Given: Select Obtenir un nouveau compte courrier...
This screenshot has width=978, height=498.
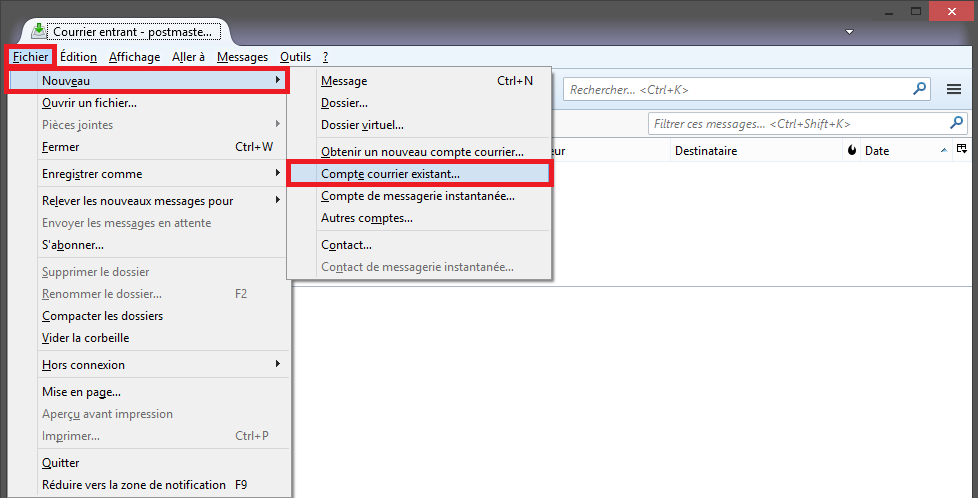Looking at the screenshot, I should pos(419,152).
